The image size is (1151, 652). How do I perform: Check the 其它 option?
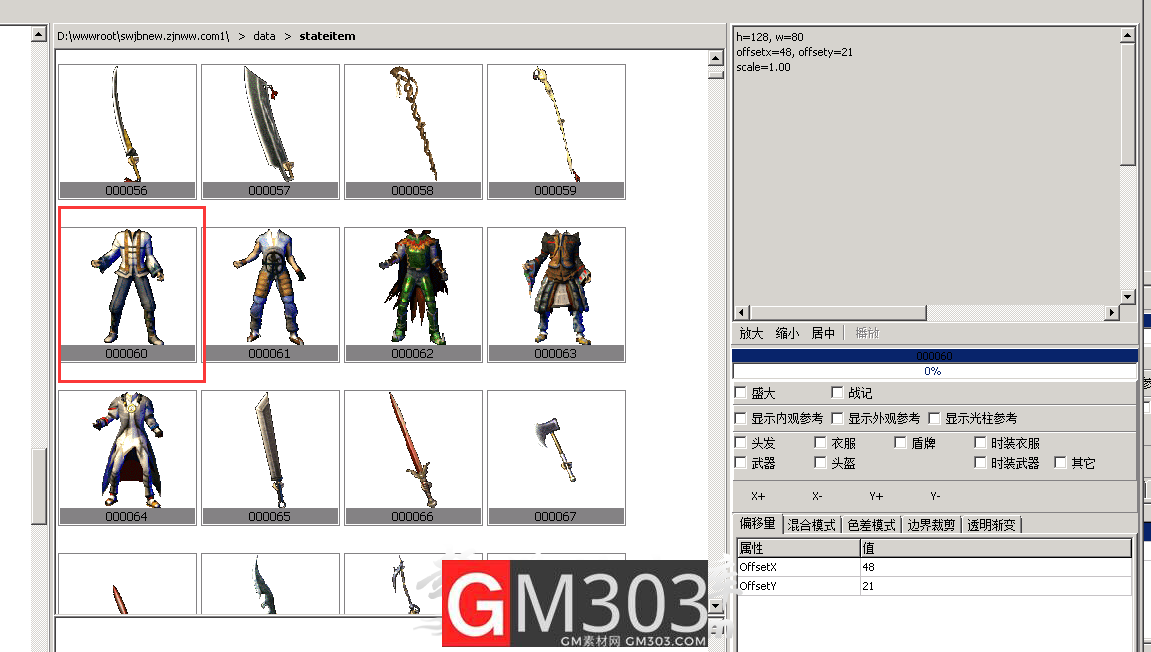[x=1060, y=463]
